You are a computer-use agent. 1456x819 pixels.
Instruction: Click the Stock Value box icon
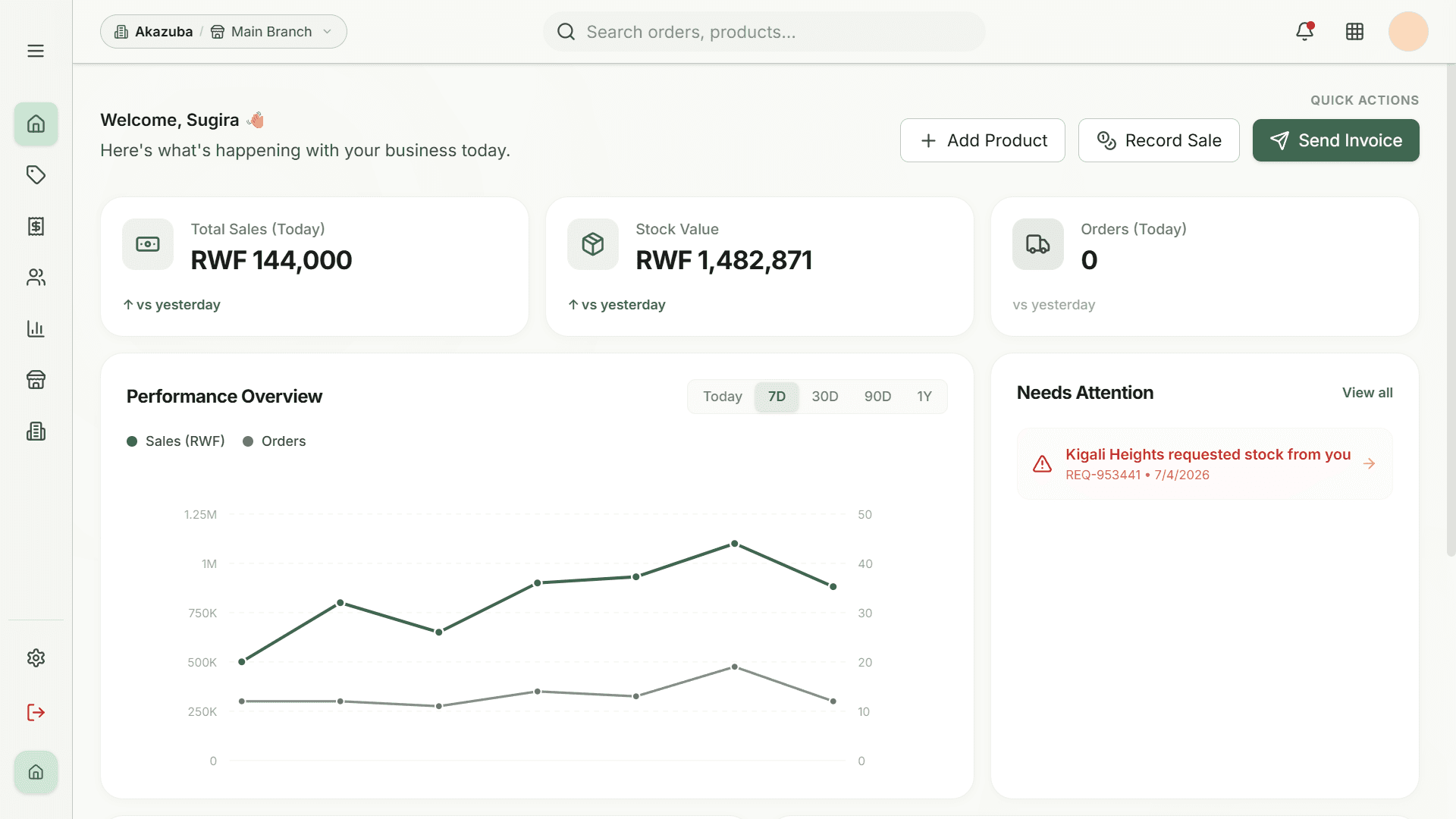593,244
